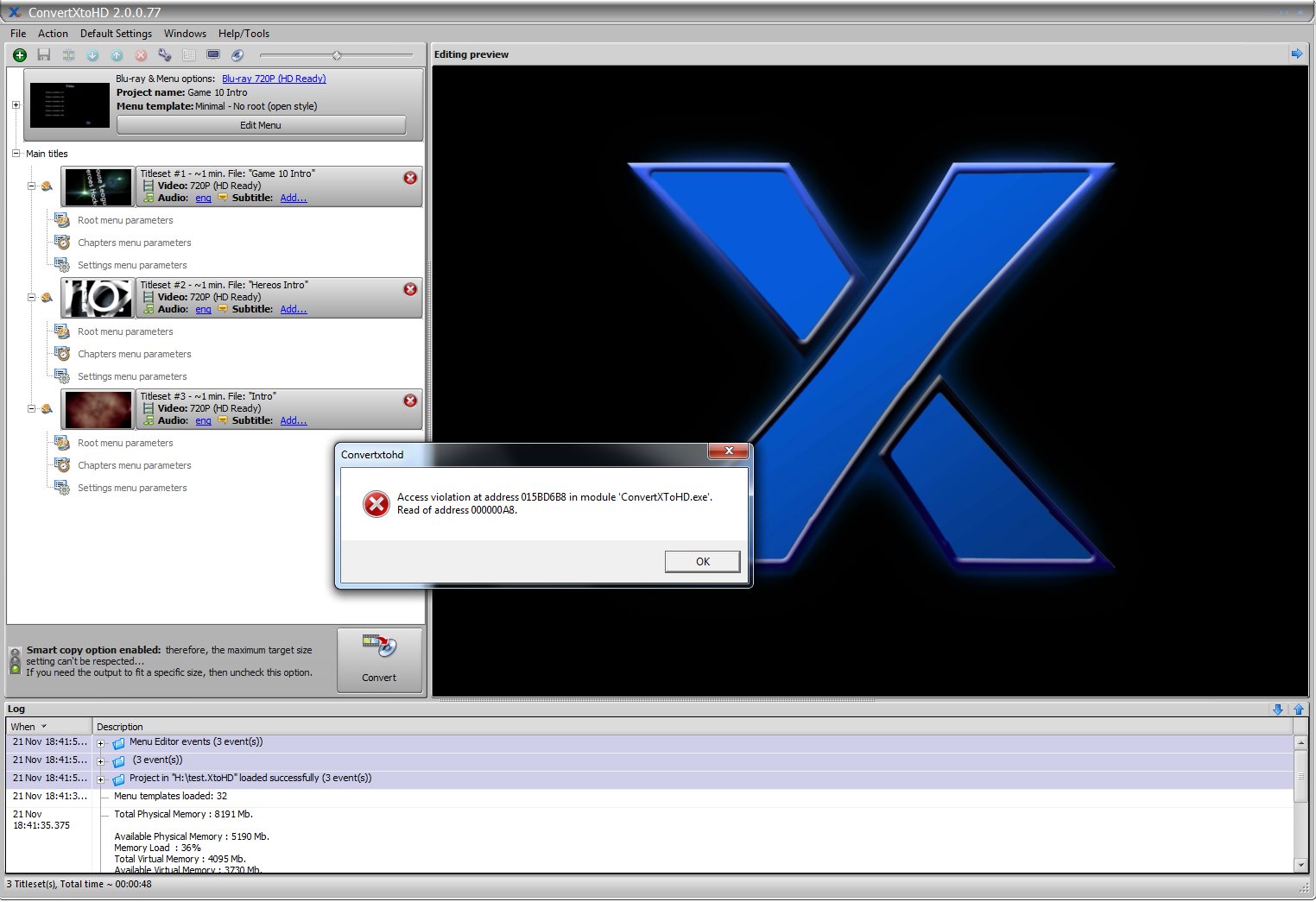Viewport: 1316px width, 902px height.
Task: Remove Titleset #2 with red X
Action: pyautogui.click(x=410, y=289)
